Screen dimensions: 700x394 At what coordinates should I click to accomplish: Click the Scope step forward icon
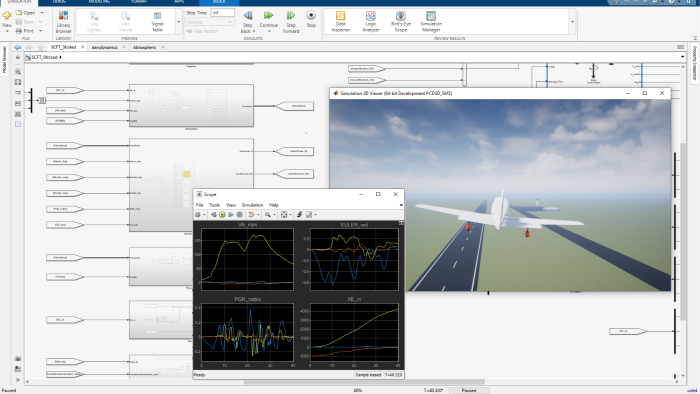231,215
